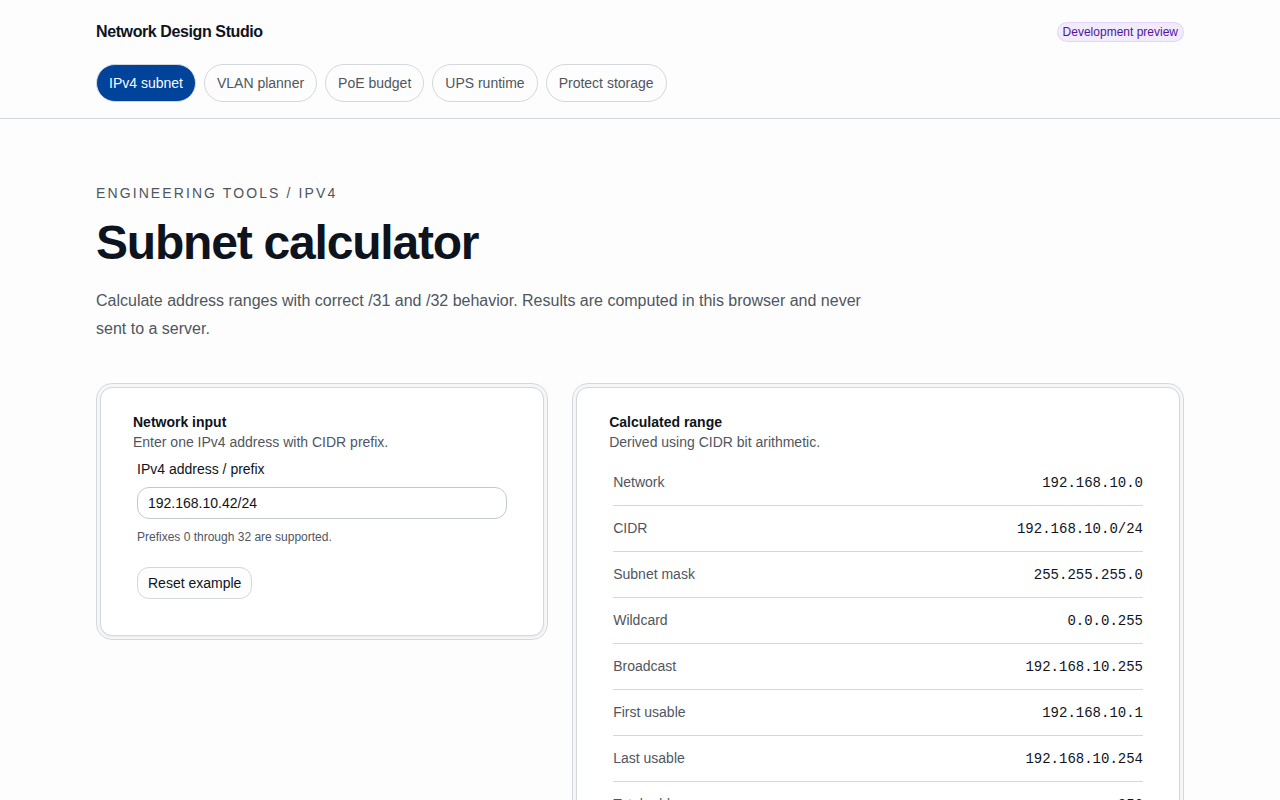1280x800 pixels.
Task: Select the Last usable value 192.168.10.254
Action: pyautogui.click(x=1084, y=758)
